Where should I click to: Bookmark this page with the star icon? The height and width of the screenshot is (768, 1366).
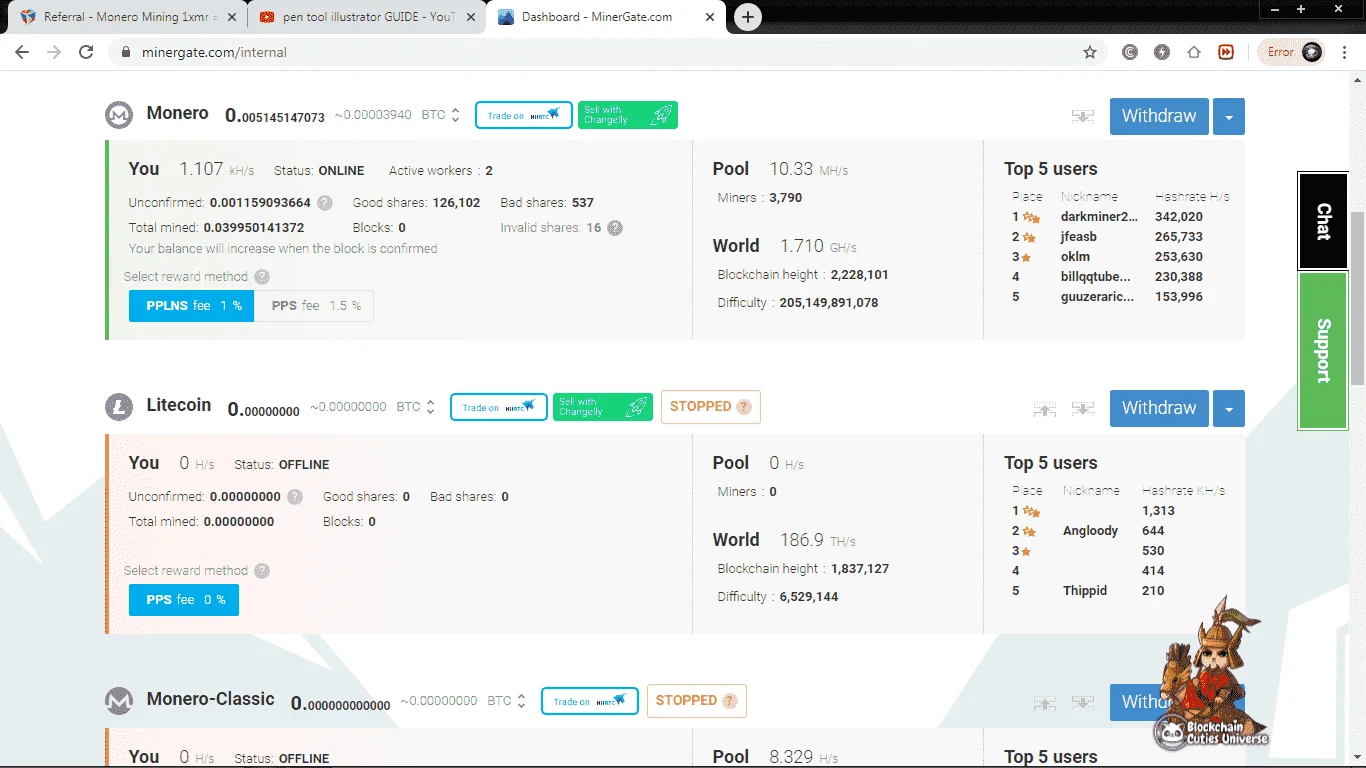[x=1090, y=52]
